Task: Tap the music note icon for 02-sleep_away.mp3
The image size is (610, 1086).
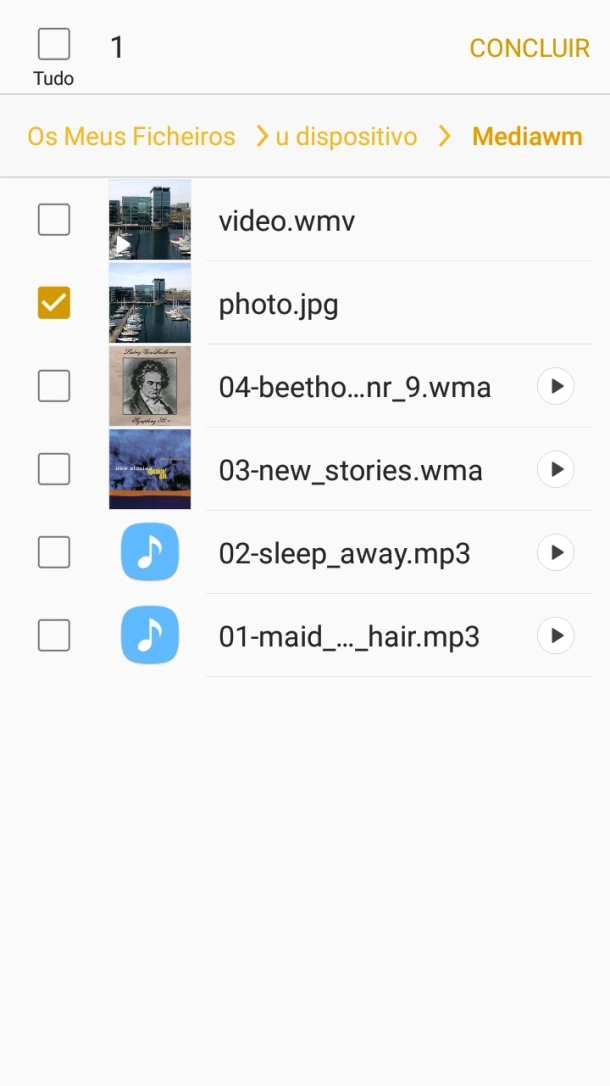Action: pos(150,552)
